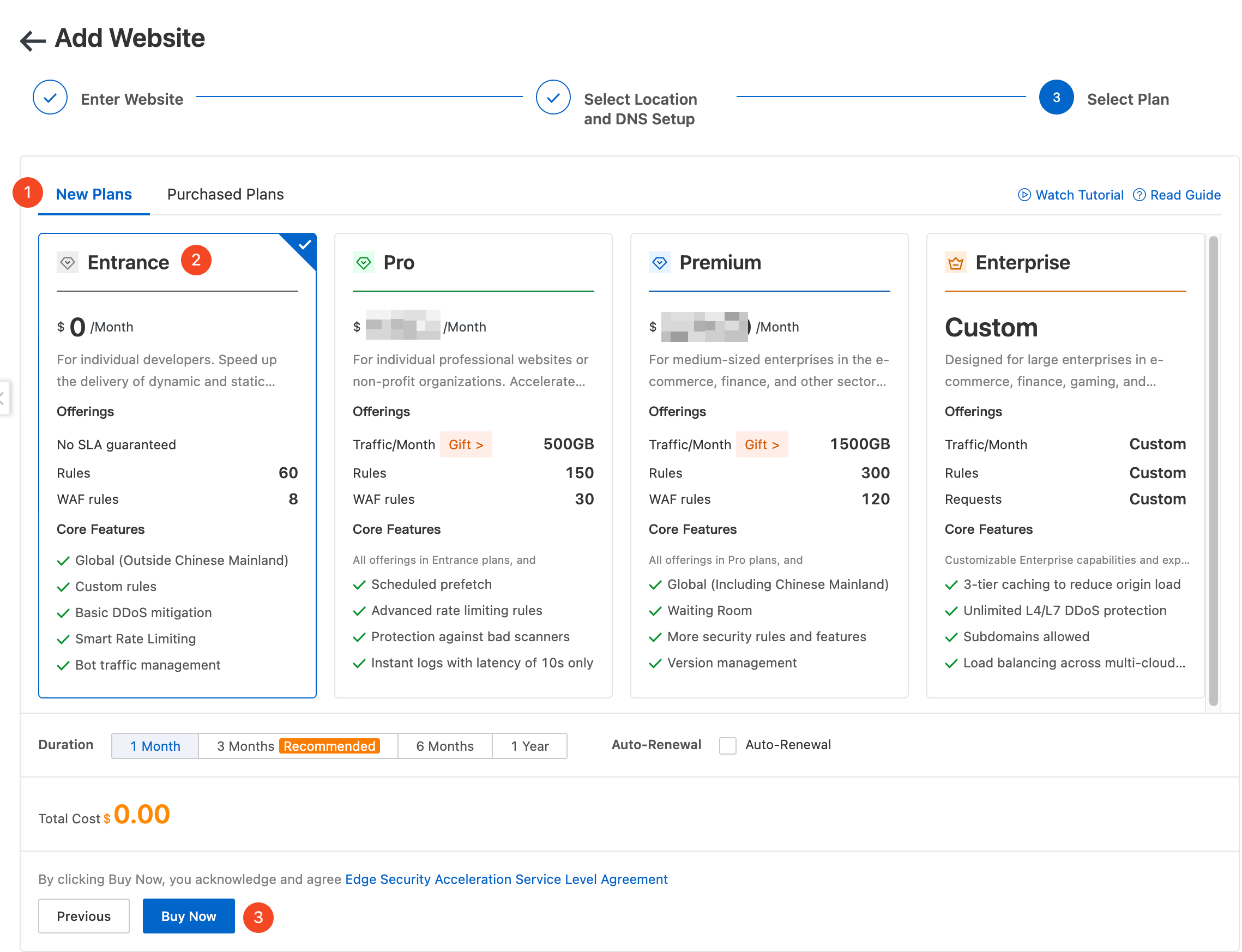Click the Entrance plan diamond icon
1242x952 pixels.
68,263
